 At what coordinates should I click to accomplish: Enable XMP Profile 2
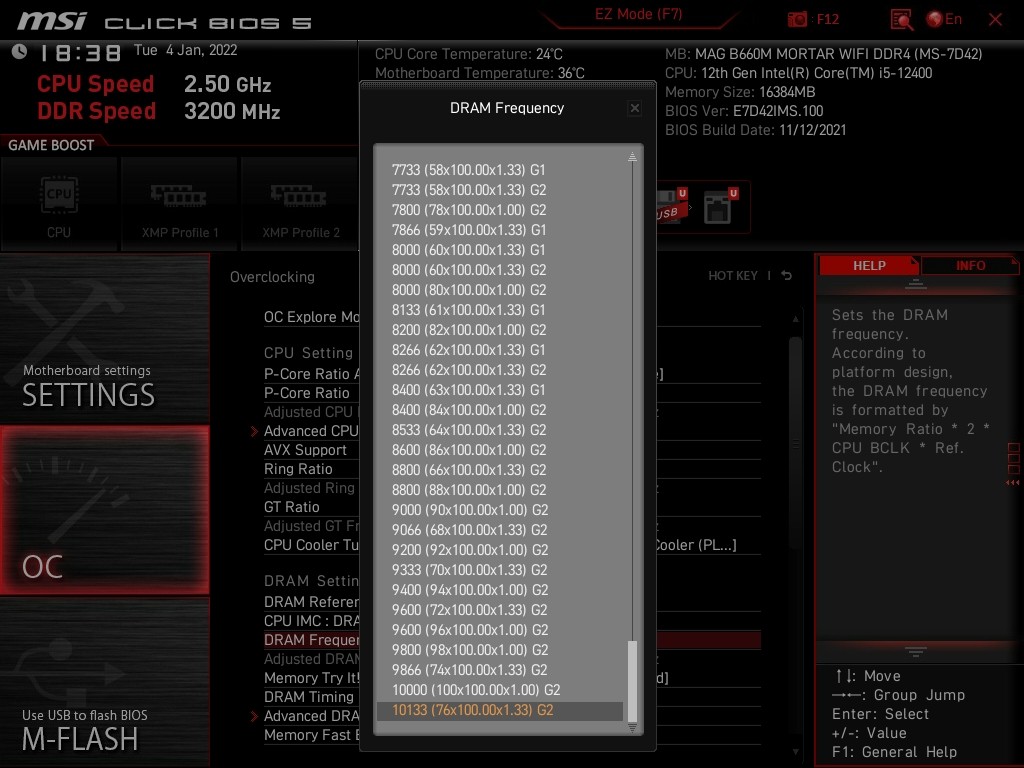point(300,204)
